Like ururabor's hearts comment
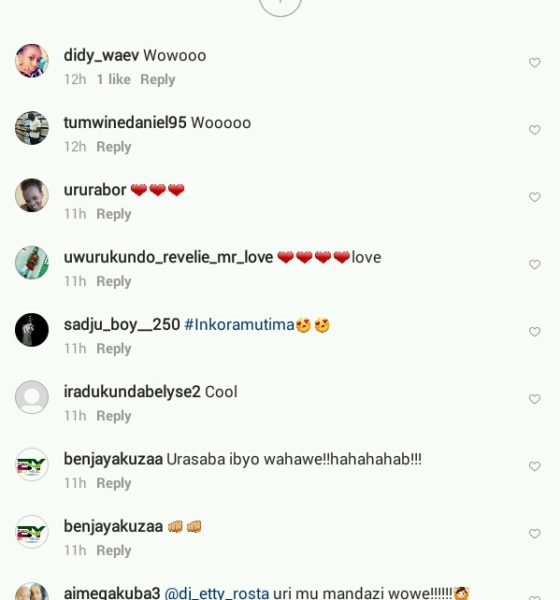The image size is (560, 600). point(534,197)
